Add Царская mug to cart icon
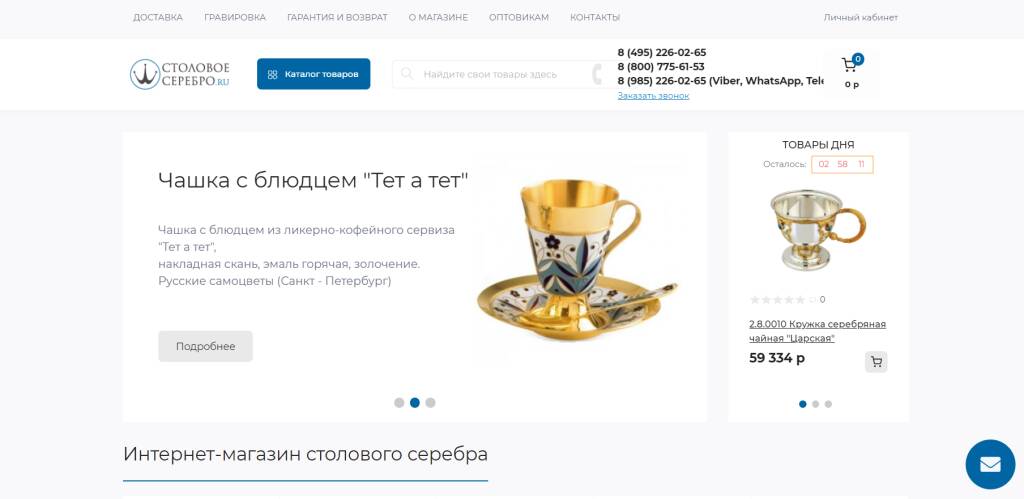 coord(876,362)
